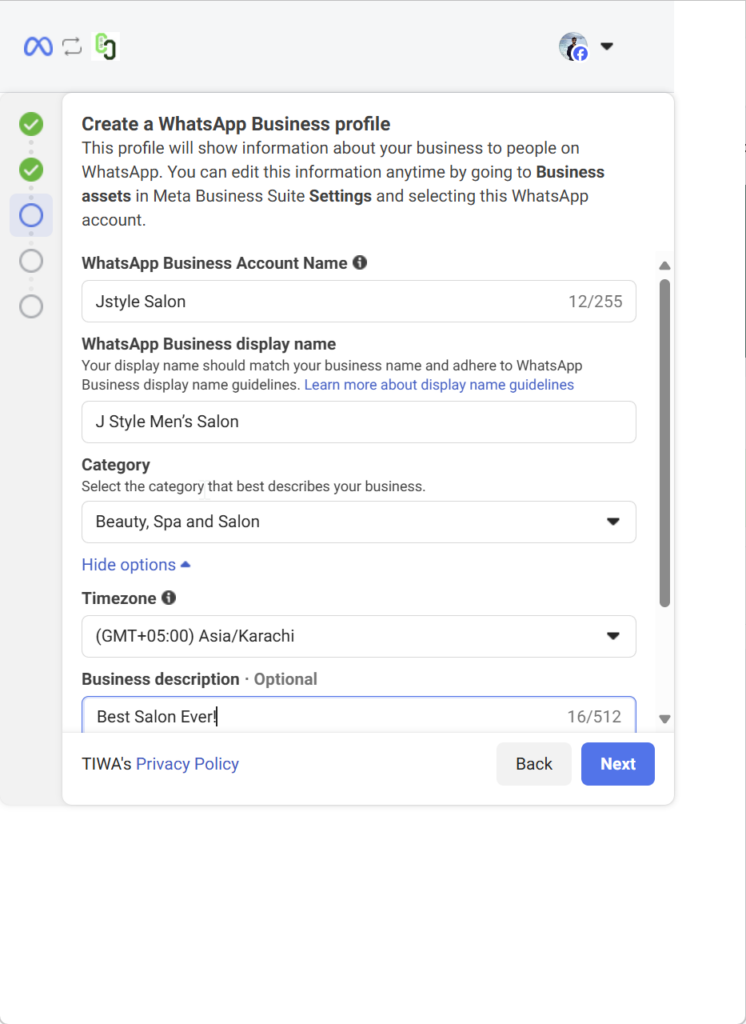Open the profile avatar with Facebook badge
The height and width of the screenshot is (1024, 746).
point(574,46)
